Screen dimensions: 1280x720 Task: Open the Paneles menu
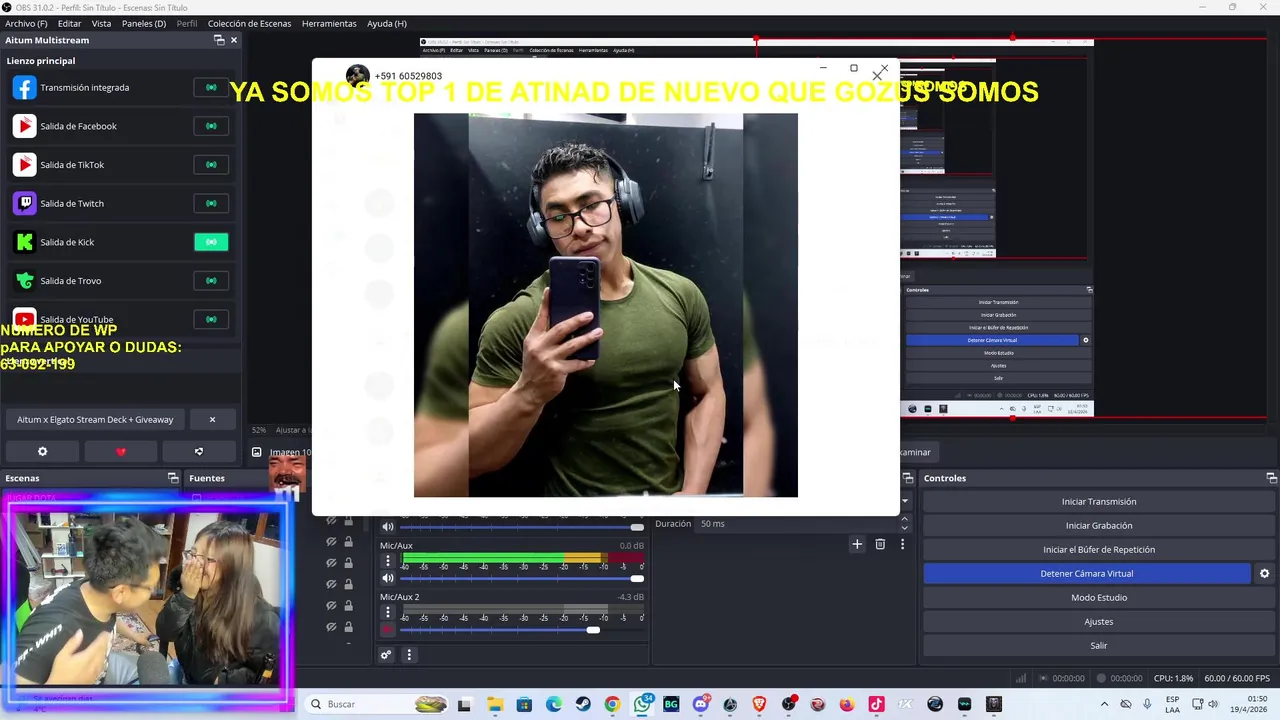point(144,23)
